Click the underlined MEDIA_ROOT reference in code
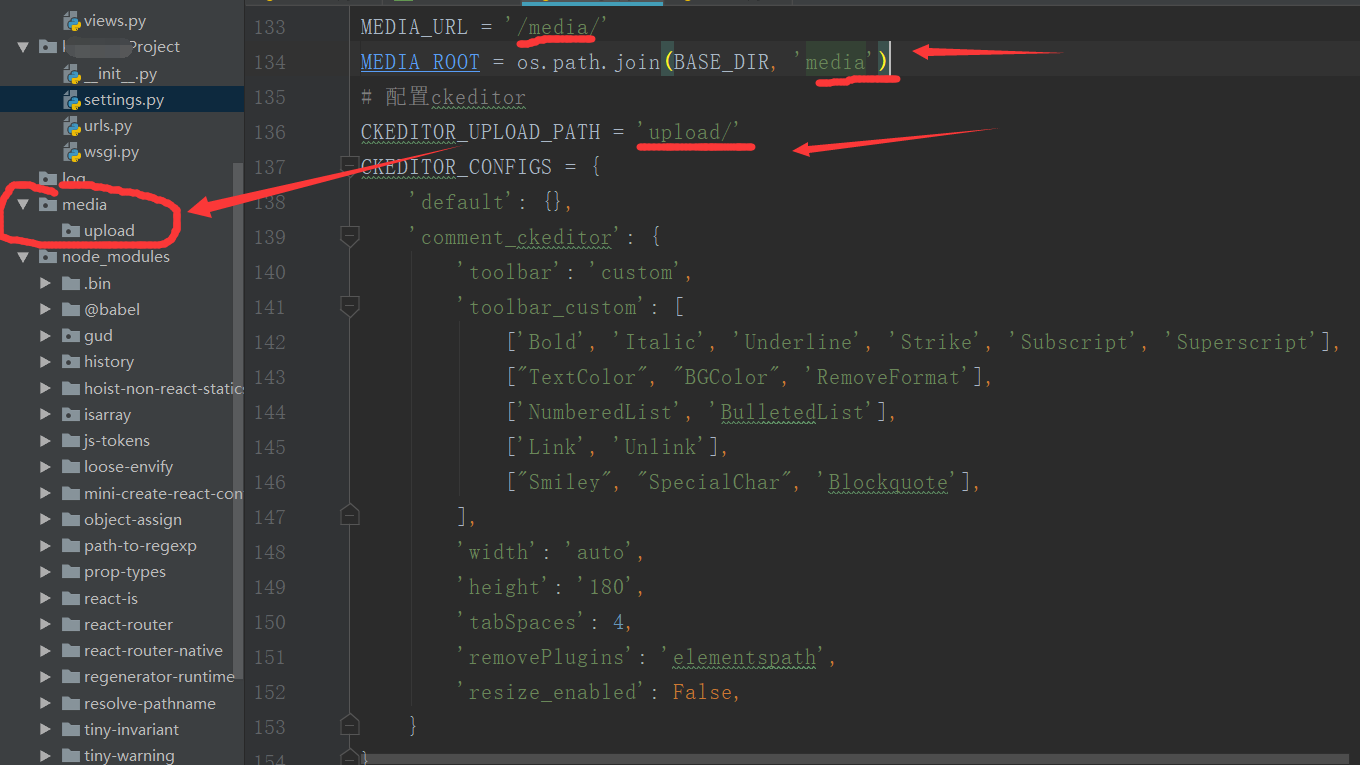Screen dimensions: 1360x765 [420, 61]
